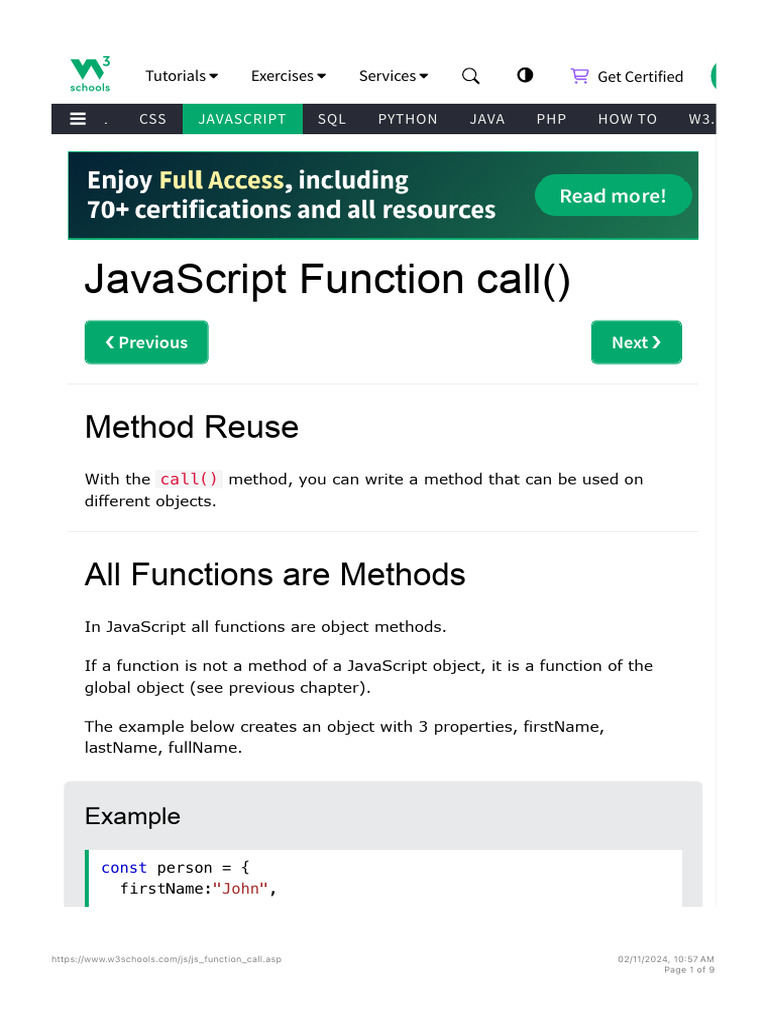Go to the Previous chapter
This screenshot has height=1024, width=768.
coord(146,342)
